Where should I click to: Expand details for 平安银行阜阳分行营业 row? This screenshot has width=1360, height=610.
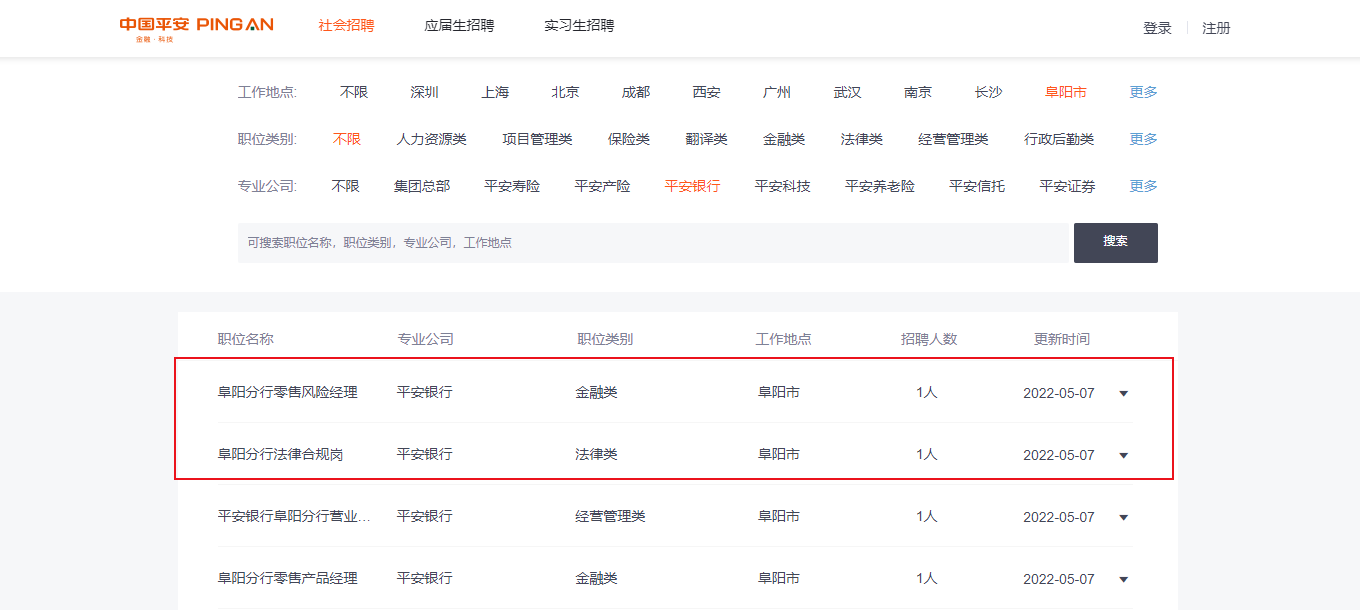(1123, 518)
